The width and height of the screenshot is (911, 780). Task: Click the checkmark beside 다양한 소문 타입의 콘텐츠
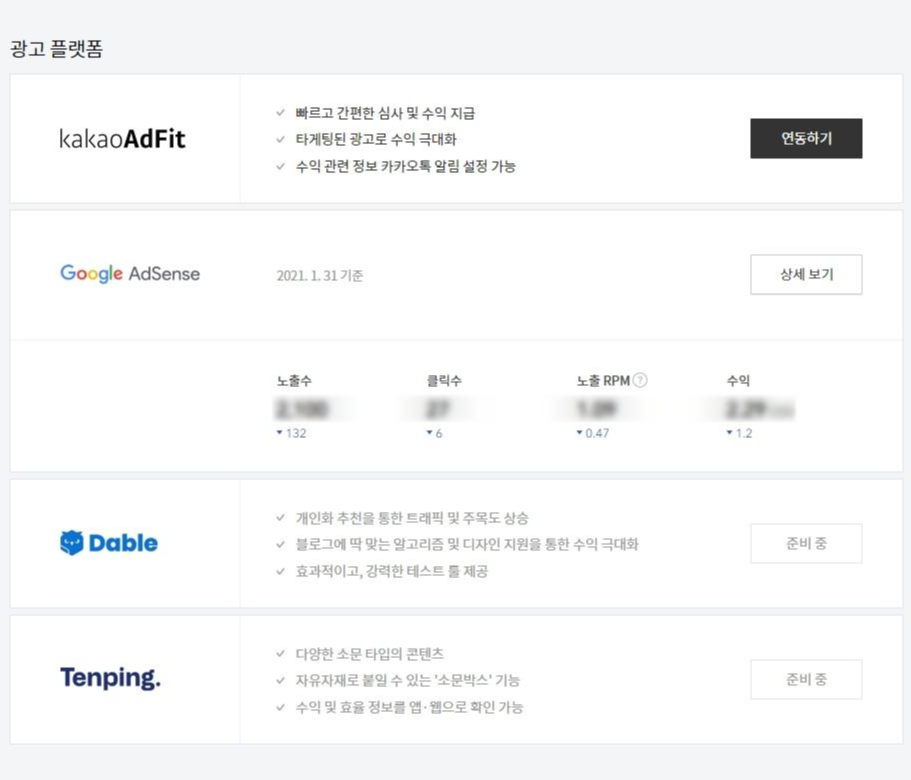click(x=281, y=653)
